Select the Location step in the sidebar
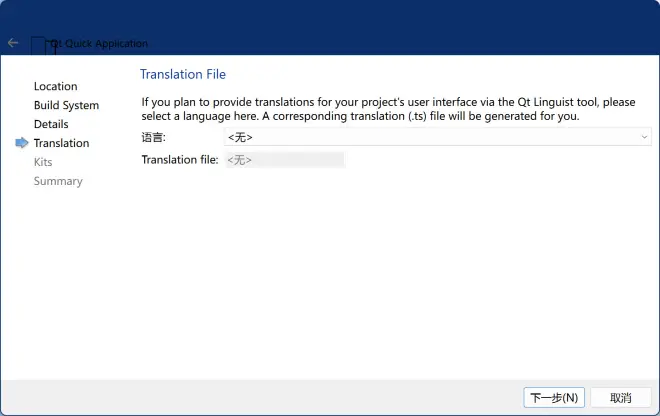This screenshot has height=416, width=660. click(x=56, y=86)
